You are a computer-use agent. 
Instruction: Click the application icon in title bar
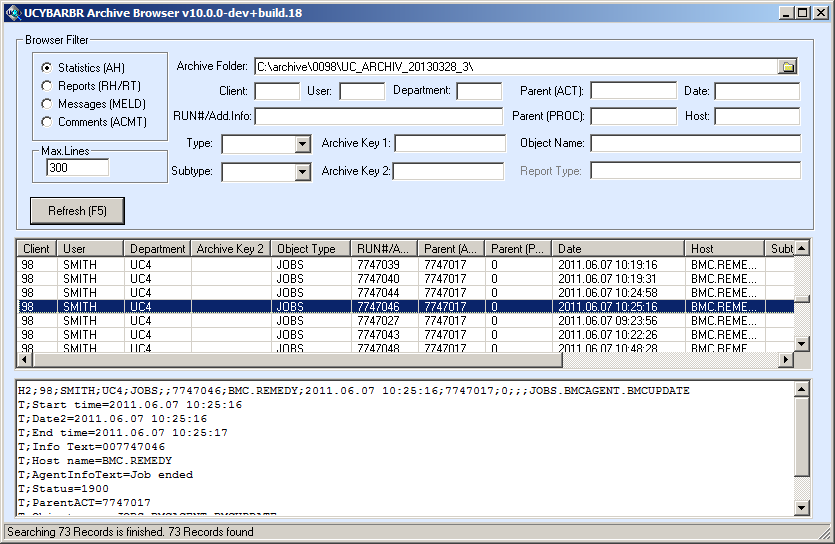(14, 13)
